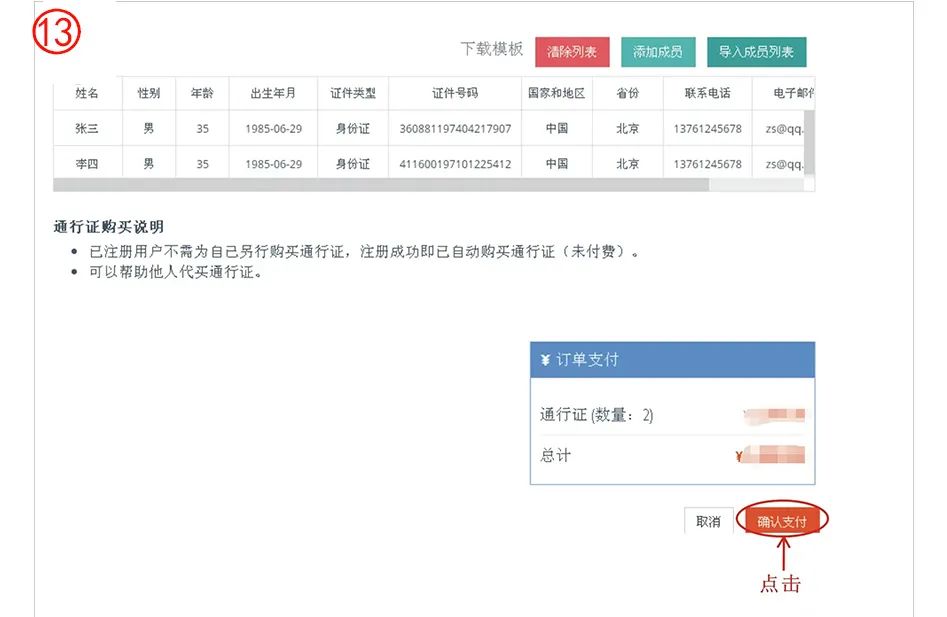Screen dimensions: 947x617
Task: Click the 添加成员 button
Action: click(658, 52)
